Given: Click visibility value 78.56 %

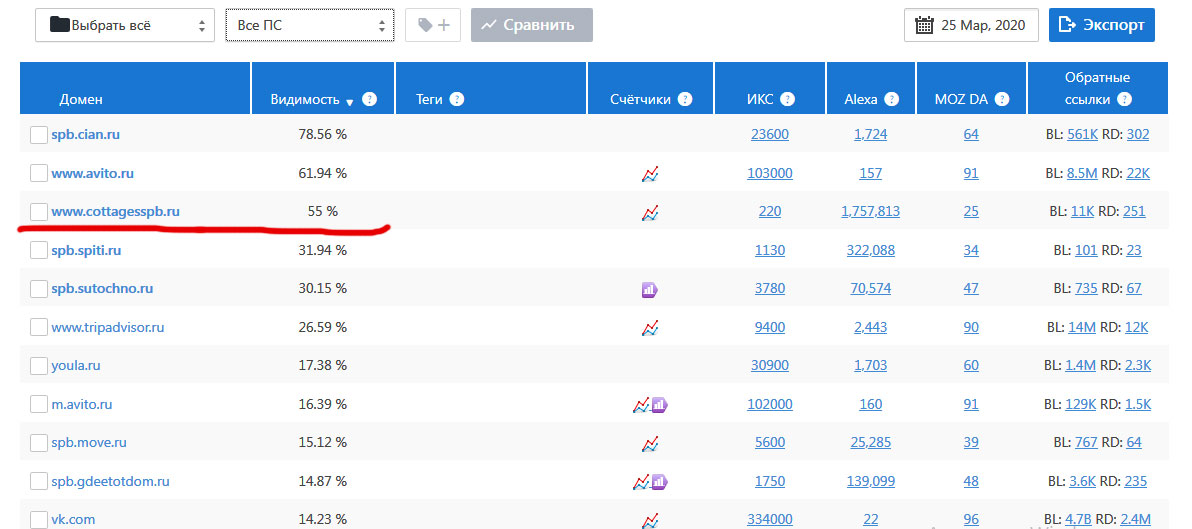Looking at the screenshot, I should [x=322, y=135].
